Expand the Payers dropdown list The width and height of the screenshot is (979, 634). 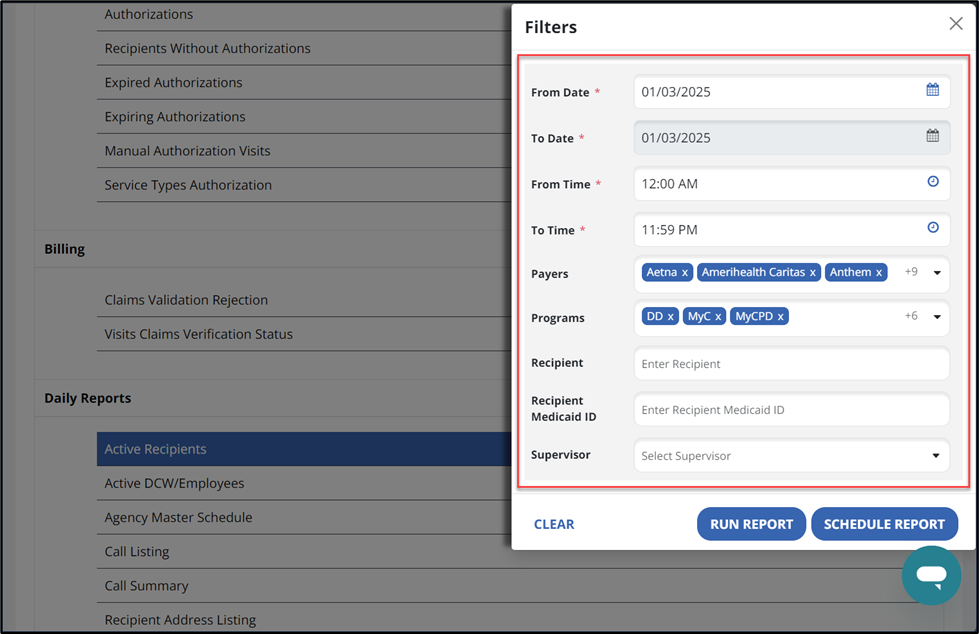937,273
